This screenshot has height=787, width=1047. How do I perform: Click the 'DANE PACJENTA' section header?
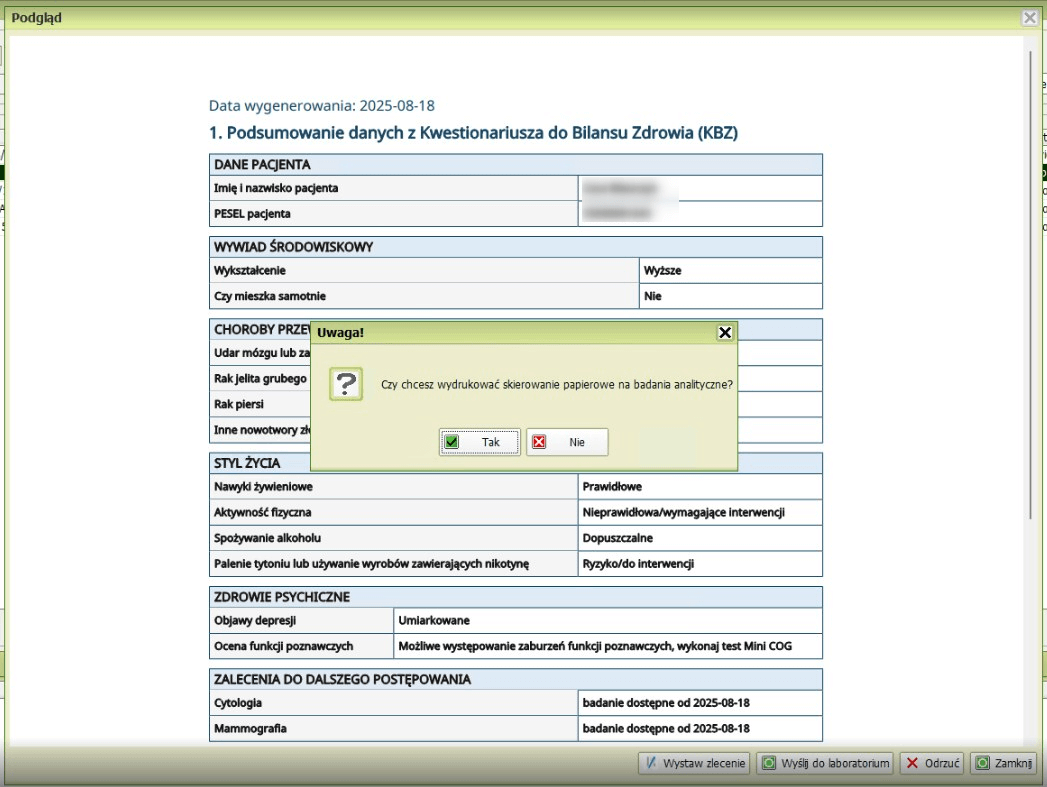[515, 164]
